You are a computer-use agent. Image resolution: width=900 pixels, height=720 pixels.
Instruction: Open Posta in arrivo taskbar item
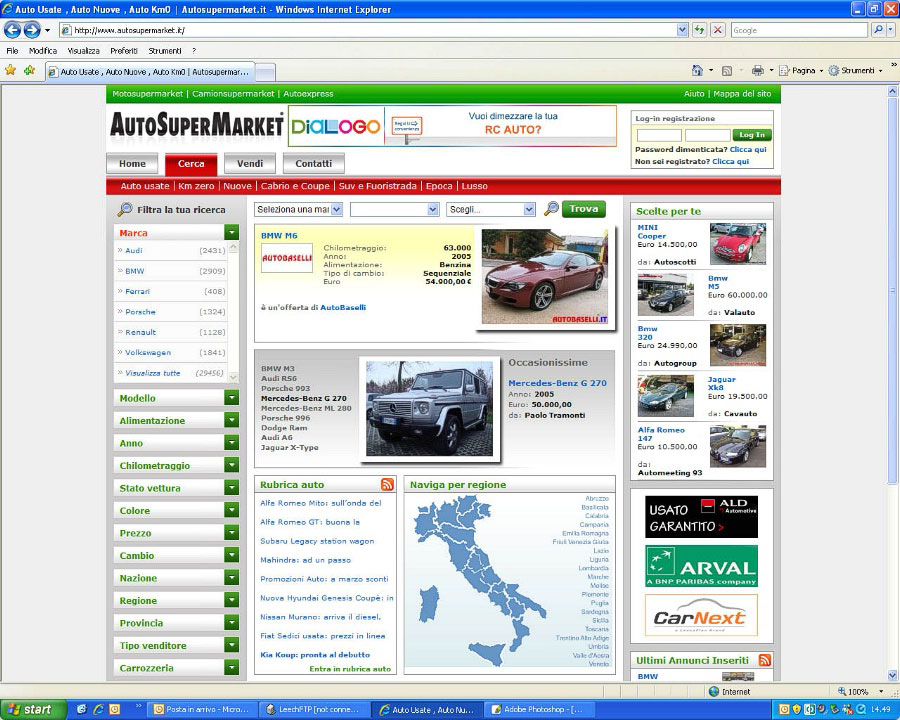click(x=201, y=710)
